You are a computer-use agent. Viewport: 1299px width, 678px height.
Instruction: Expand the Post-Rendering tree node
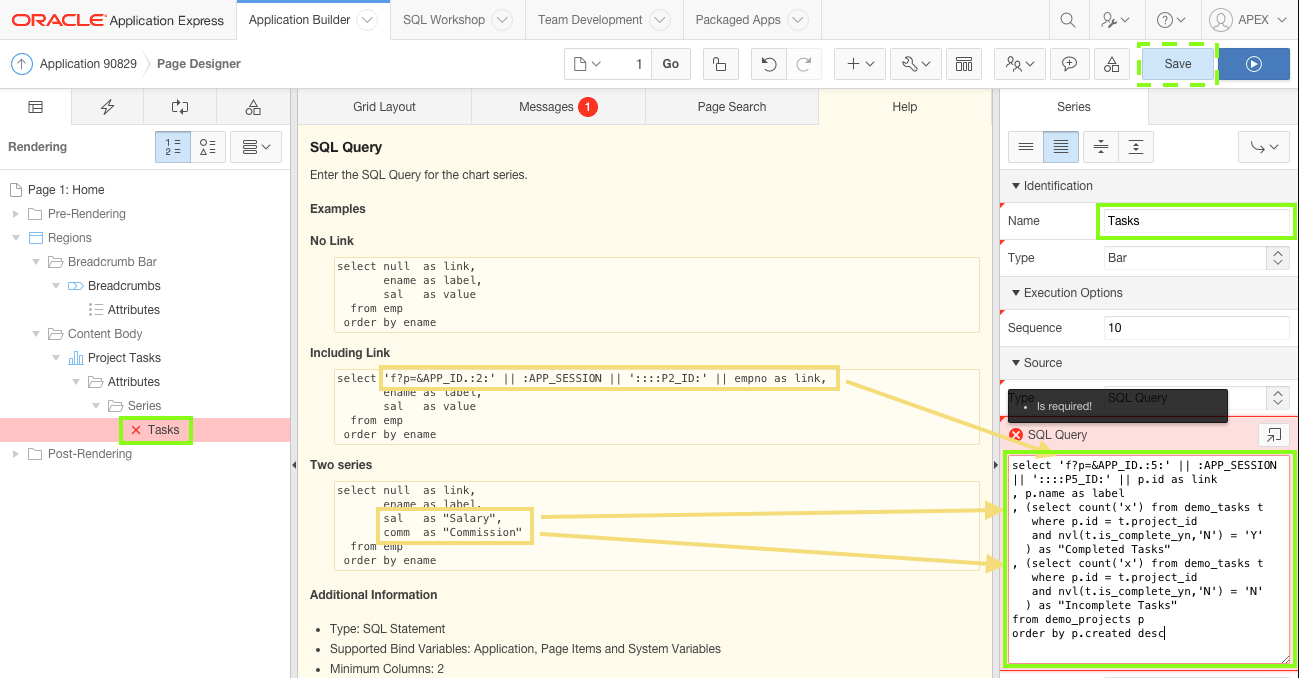(17, 453)
